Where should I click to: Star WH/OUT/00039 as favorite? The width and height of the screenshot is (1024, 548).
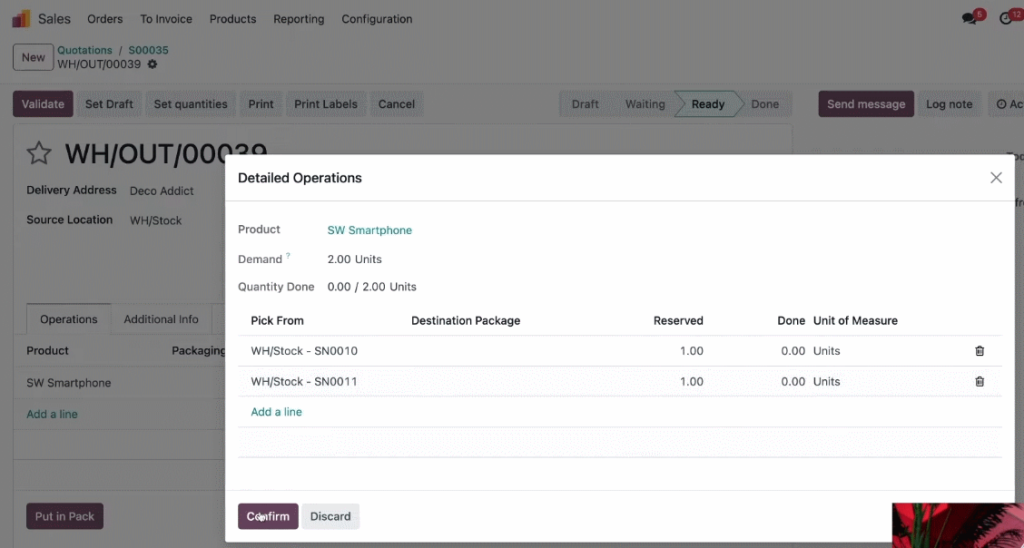click(39, 153)
